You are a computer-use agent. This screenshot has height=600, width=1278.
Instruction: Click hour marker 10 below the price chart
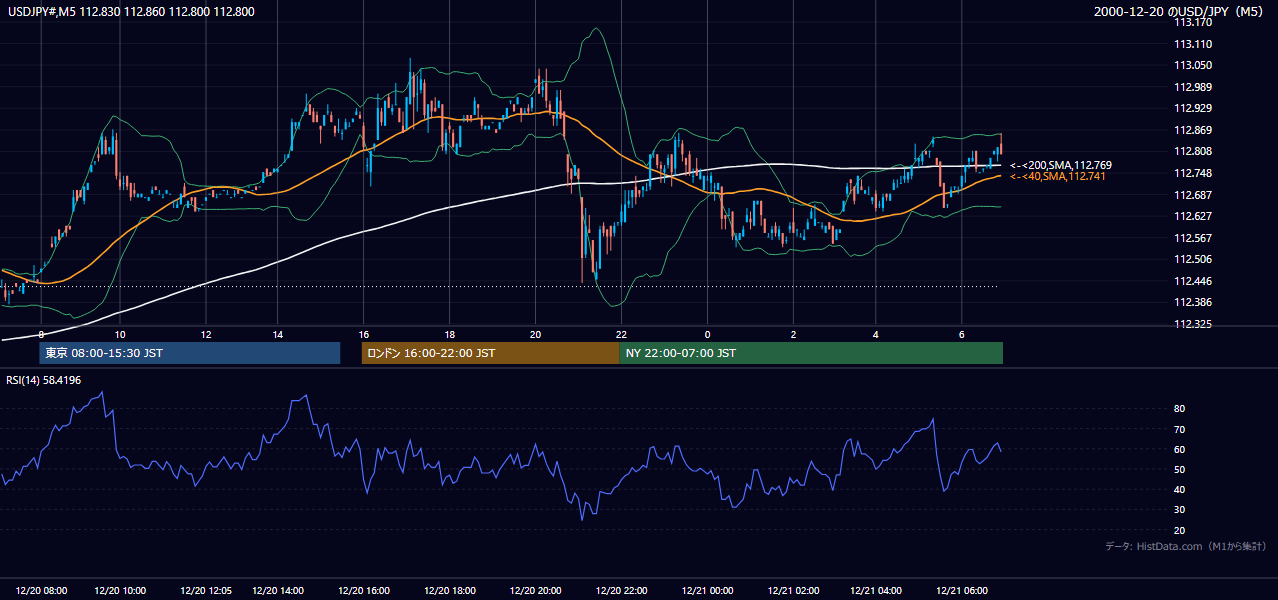tap(120, 334)
